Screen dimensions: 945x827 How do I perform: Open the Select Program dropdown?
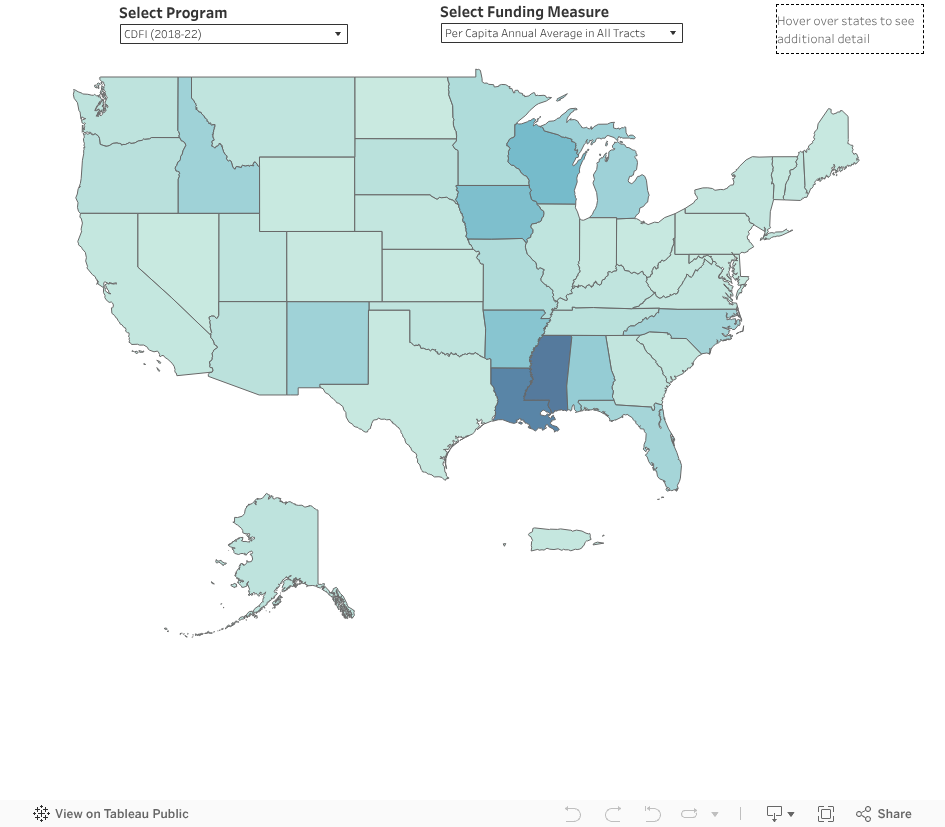(x=234, y=34)
